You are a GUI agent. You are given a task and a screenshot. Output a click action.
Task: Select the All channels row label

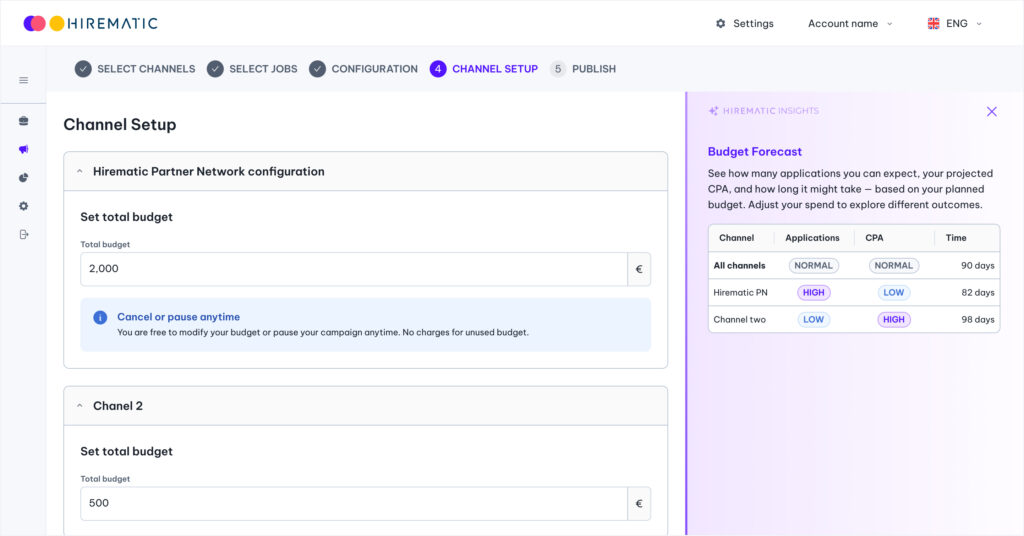coord(739,266)
